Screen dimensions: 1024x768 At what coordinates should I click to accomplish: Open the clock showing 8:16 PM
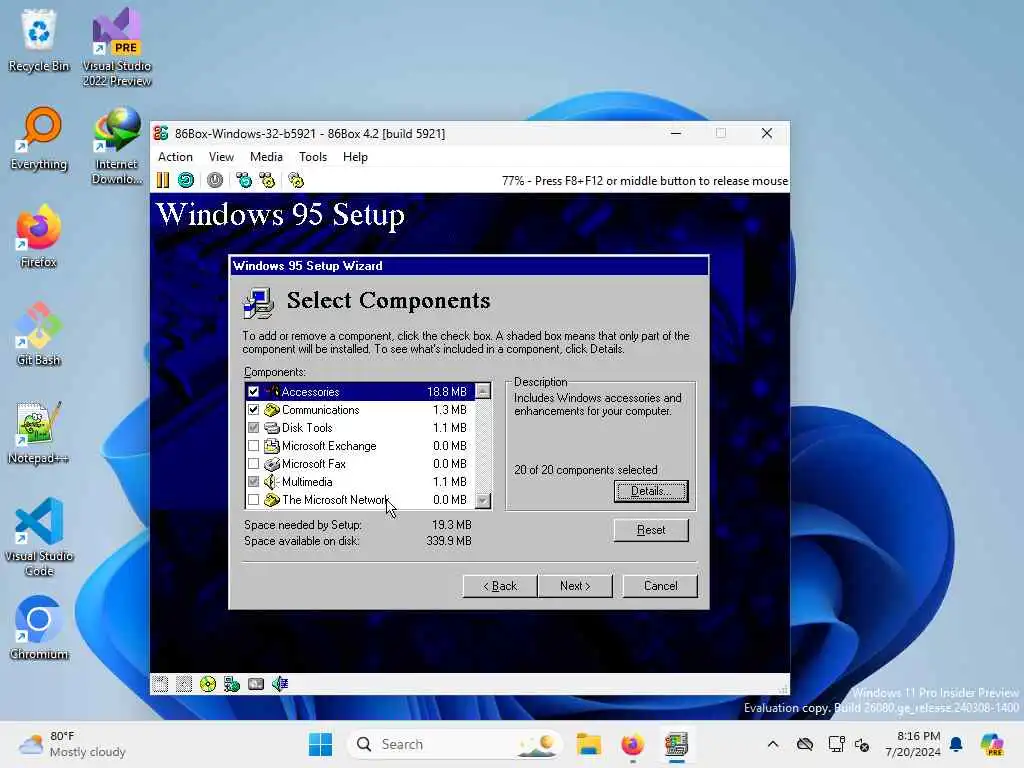(913, 744)
